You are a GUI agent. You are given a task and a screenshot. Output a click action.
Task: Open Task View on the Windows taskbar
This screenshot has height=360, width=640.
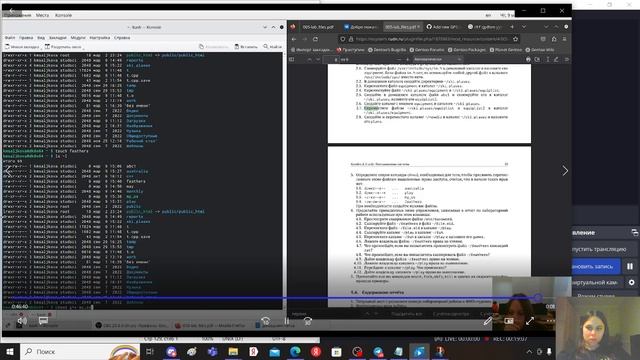[x=150, y=351]
